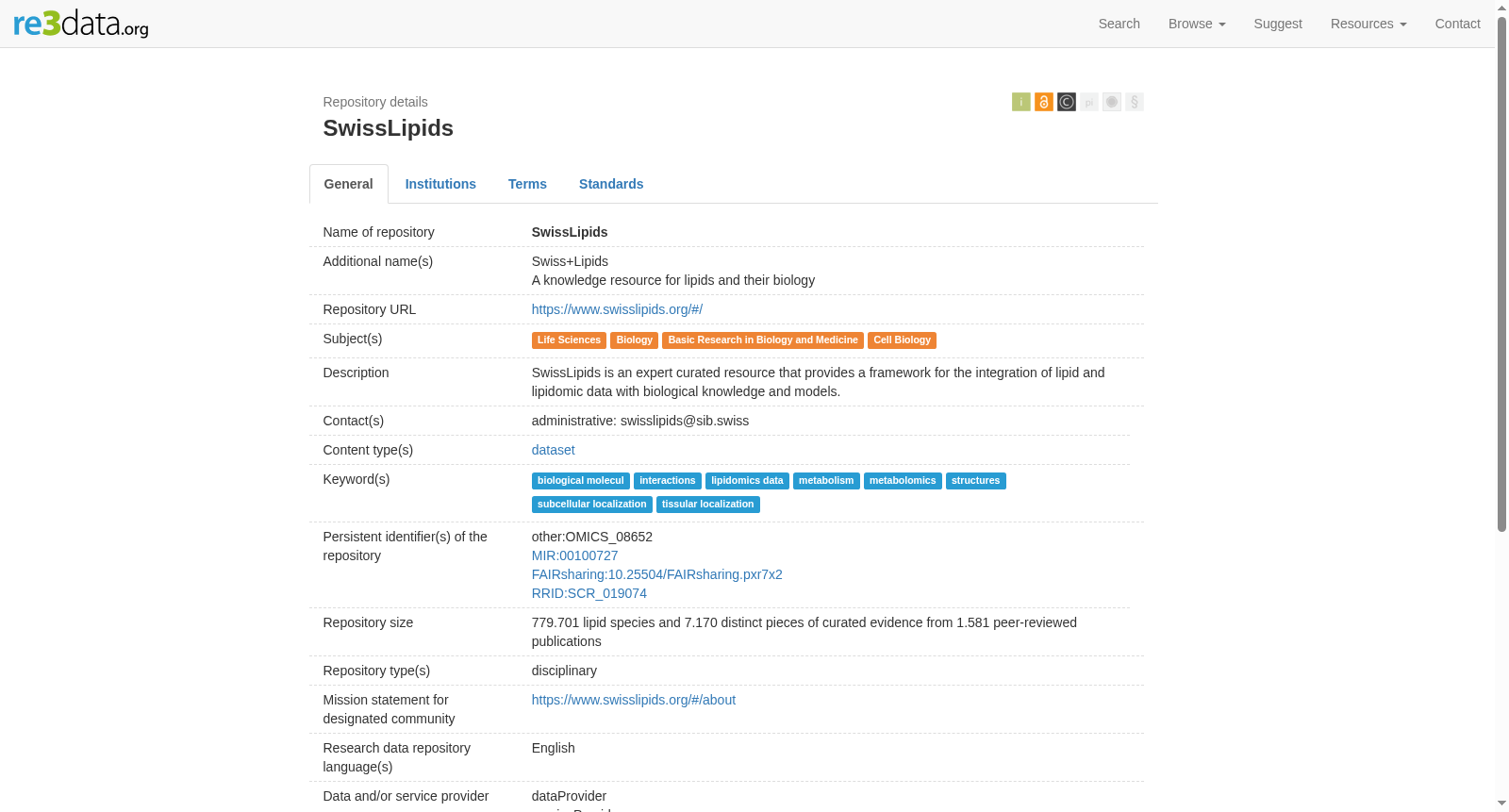
Task: Go to re3data.org home via logo
Action: coord(81,24)
